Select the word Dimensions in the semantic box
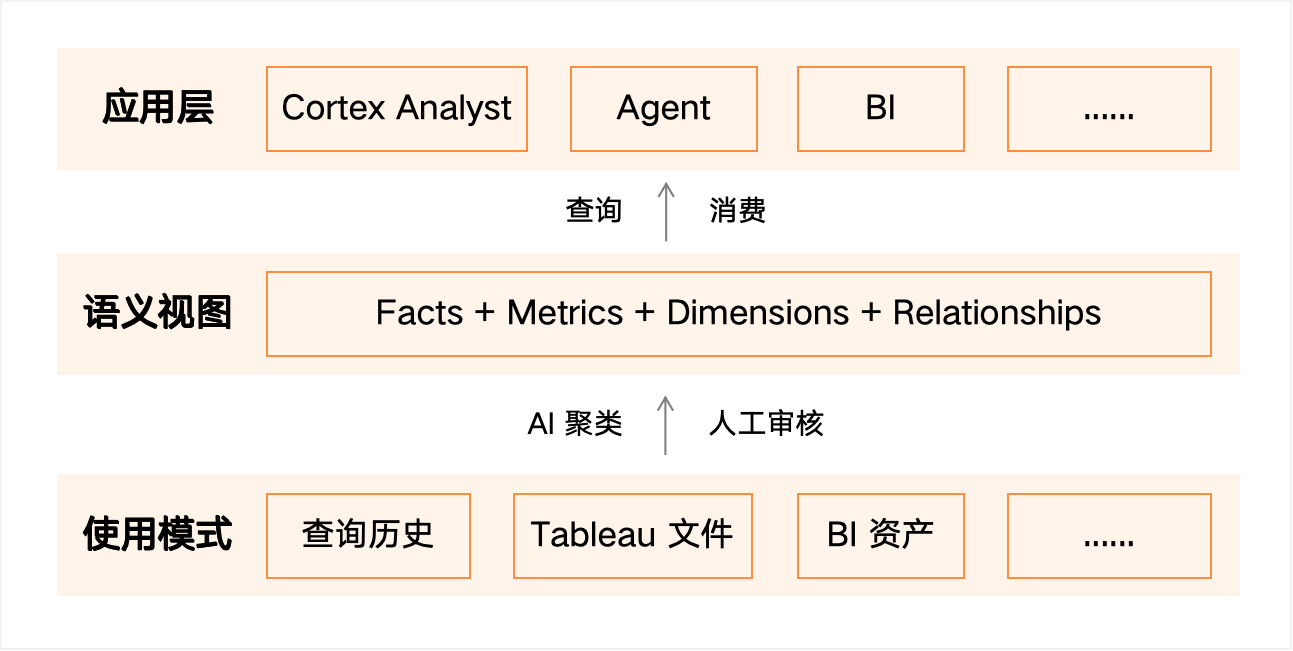 759,313
